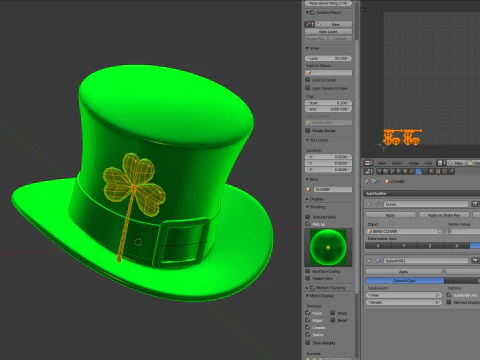480x360 pixels.
Task: Click the UV/Image editor type icon
Action: point(368,163)
